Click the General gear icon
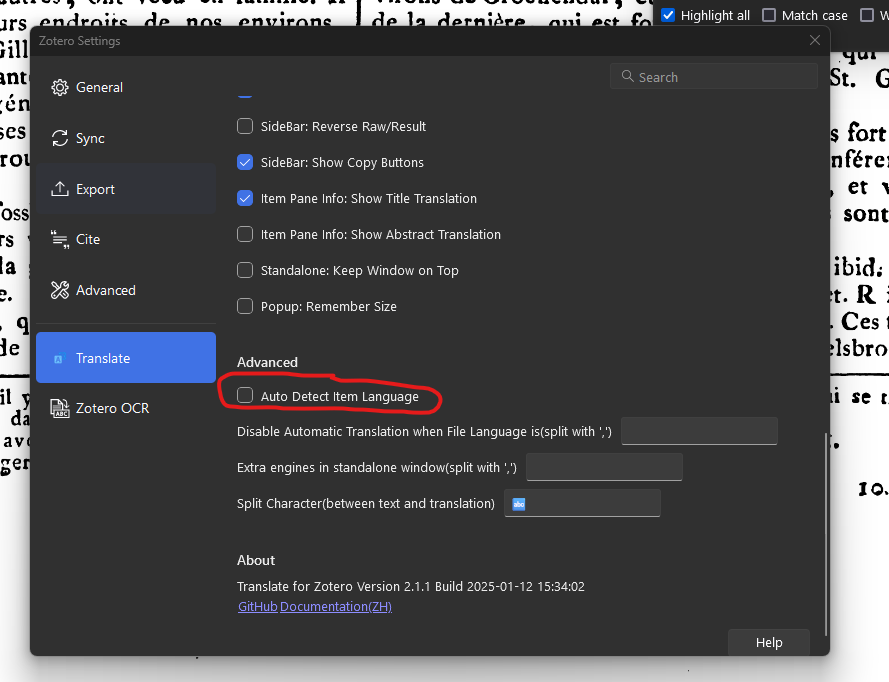Viewport: 889px width, 682px height. [60, 87]
